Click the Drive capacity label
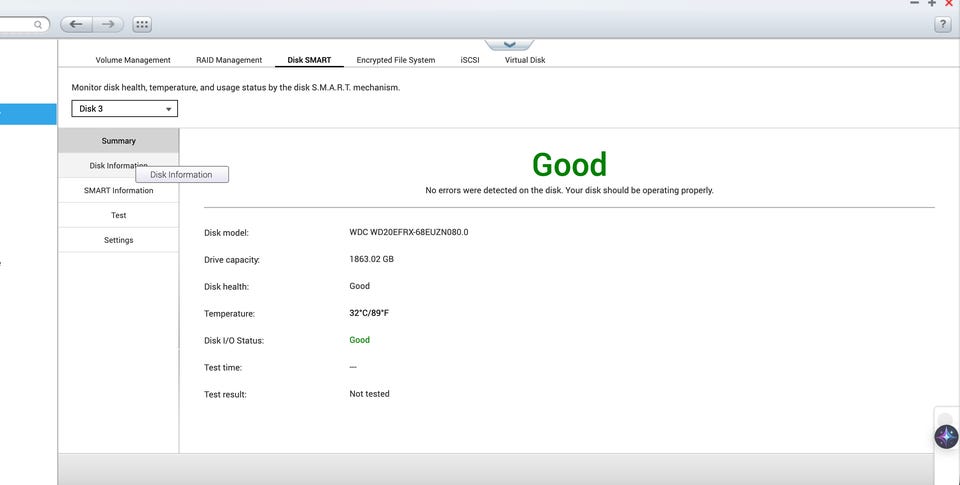 pyautogui.click(x=231, y=260)
